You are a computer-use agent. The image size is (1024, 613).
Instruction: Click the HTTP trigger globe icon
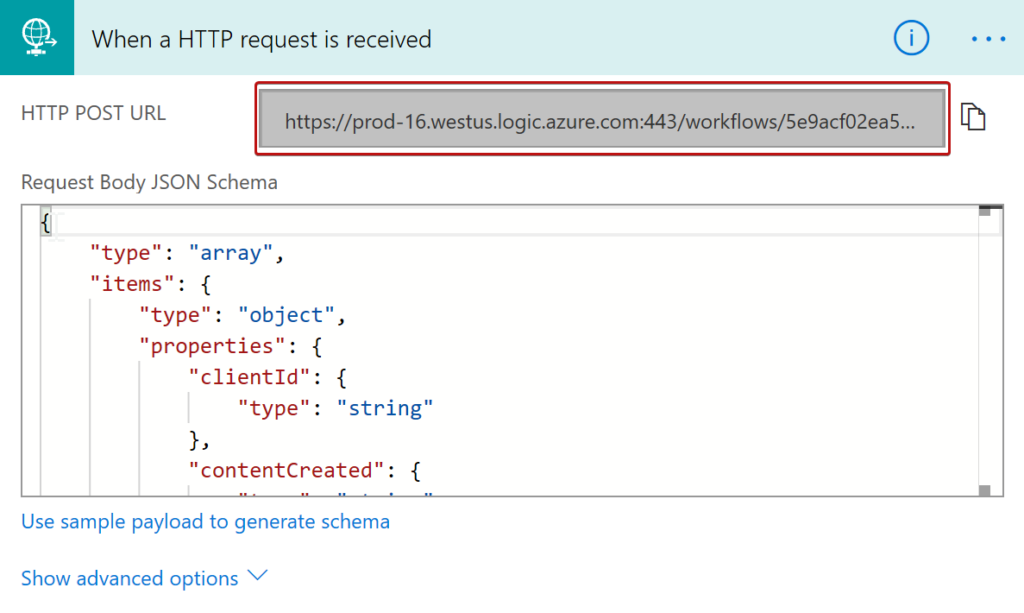click(36, 38)
